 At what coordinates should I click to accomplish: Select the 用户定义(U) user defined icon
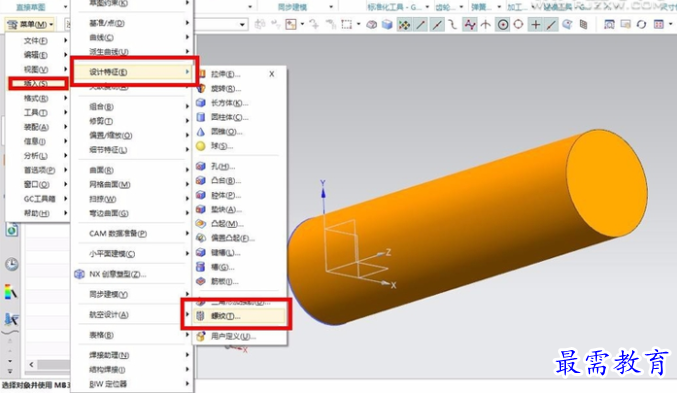pyautogui.click(x=201, y=336)
